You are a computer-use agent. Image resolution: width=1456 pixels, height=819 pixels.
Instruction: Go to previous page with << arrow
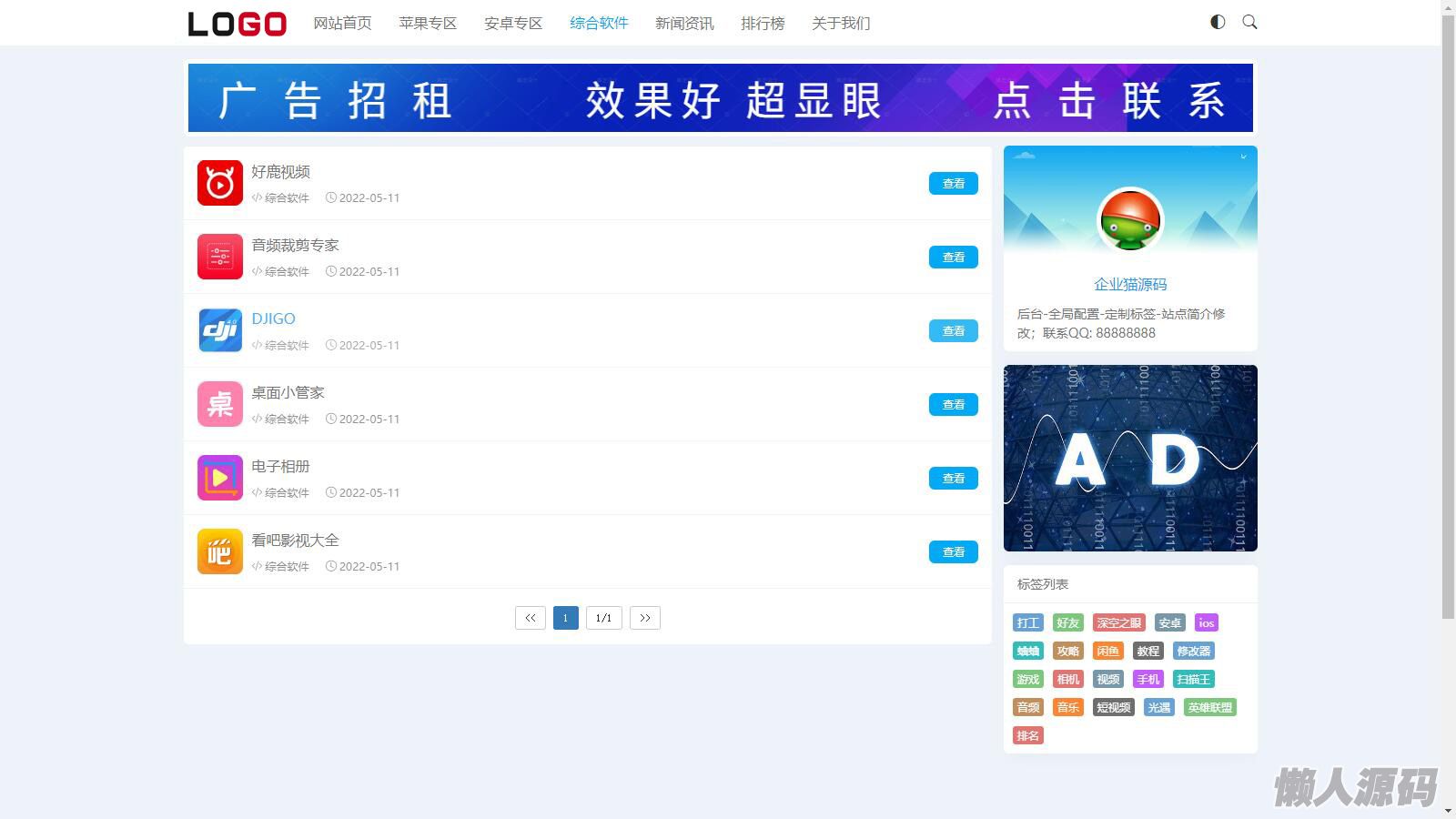(530, 618)
